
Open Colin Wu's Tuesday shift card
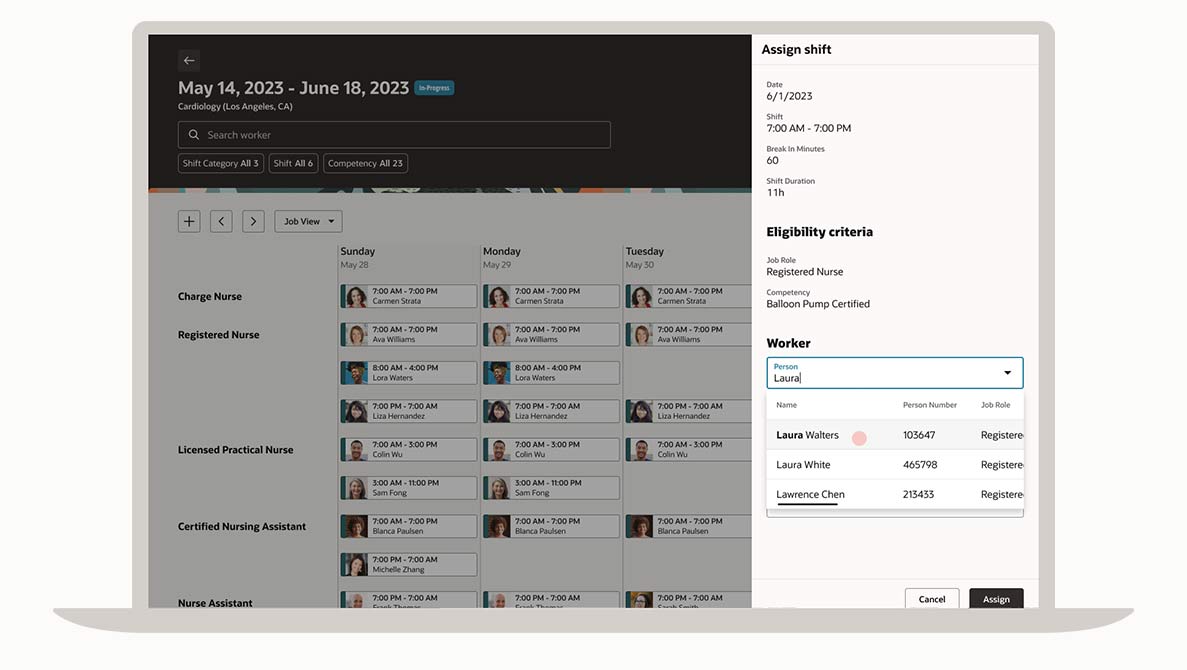[686, 450]
